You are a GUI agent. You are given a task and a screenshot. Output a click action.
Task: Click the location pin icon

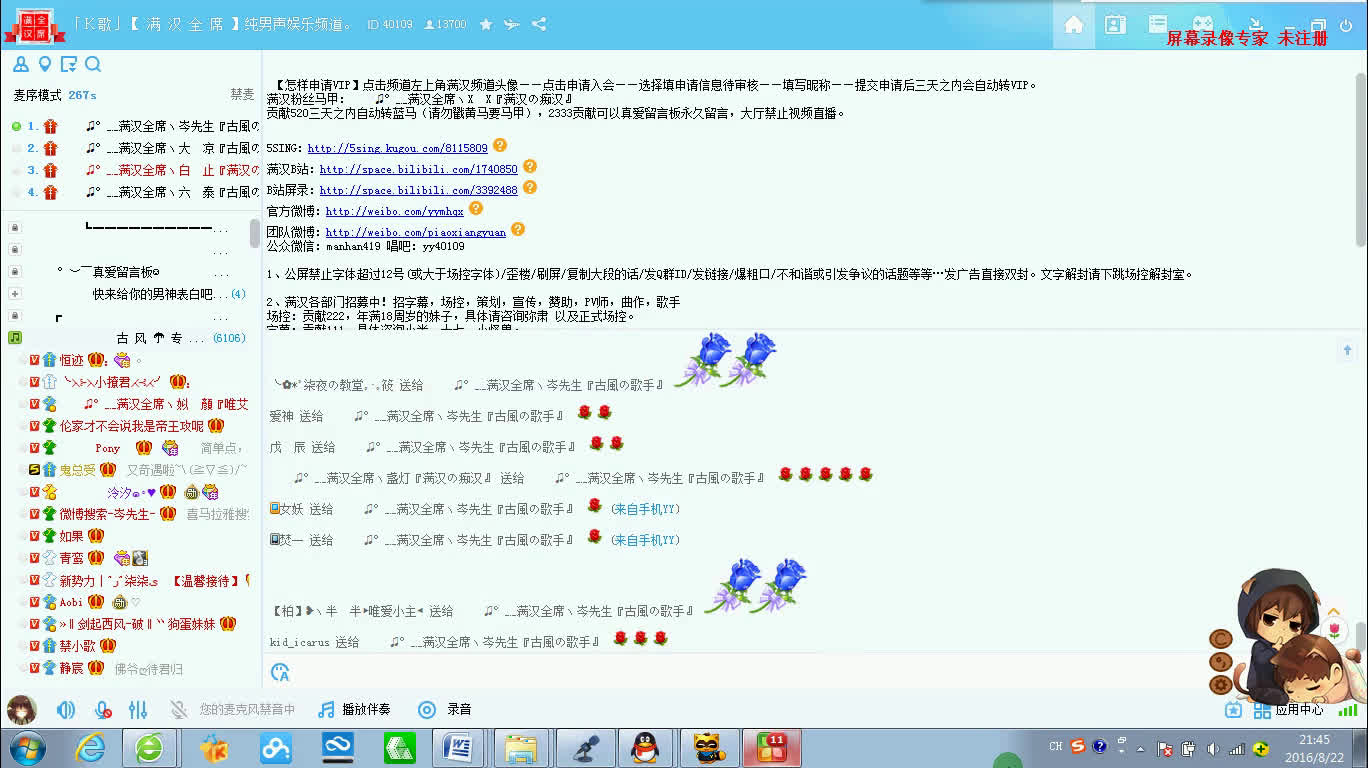tap(44, 65)
